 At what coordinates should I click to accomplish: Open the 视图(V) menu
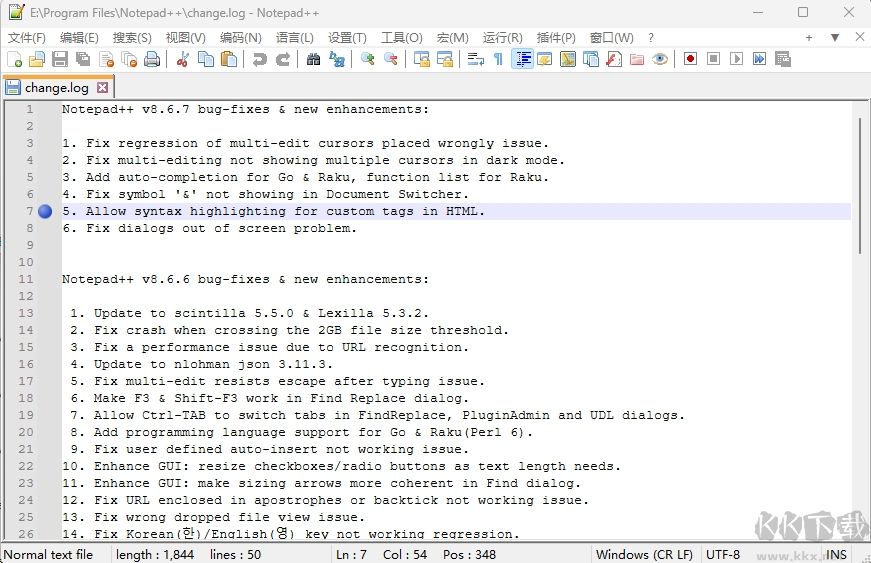point(186,38)
